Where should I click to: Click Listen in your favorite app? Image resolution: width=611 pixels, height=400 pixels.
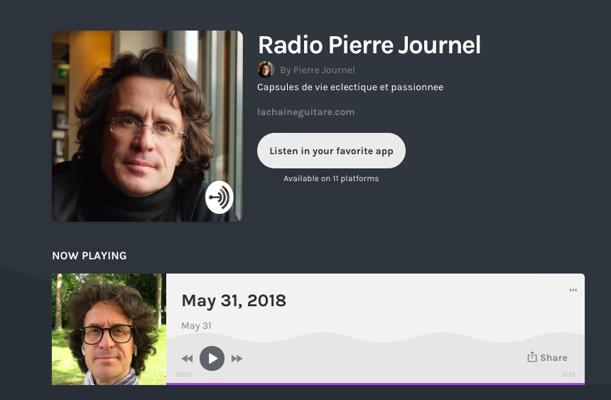331,151
